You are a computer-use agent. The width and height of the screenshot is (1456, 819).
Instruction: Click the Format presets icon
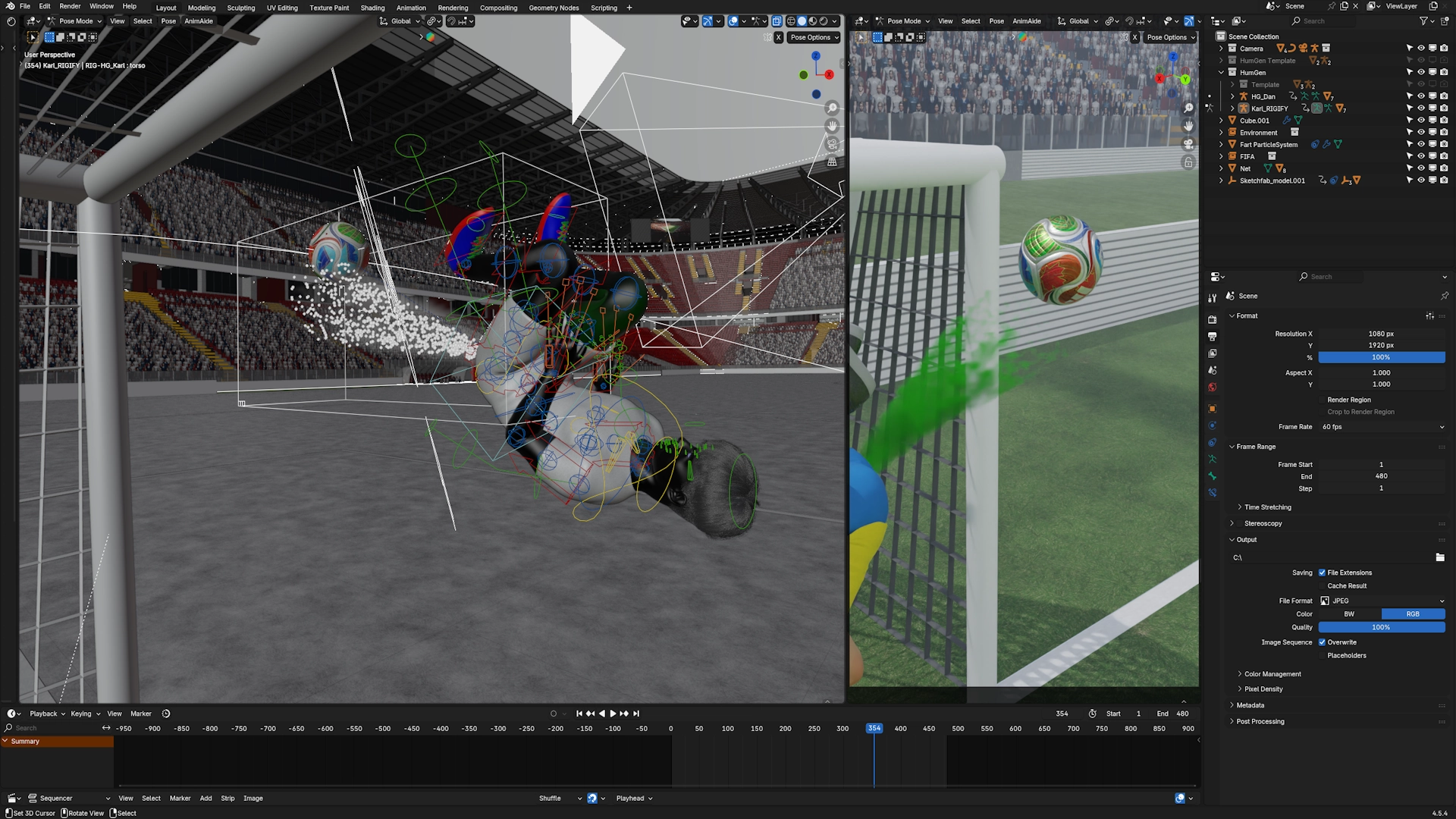pyautogui.click(x=1429, y=316)
